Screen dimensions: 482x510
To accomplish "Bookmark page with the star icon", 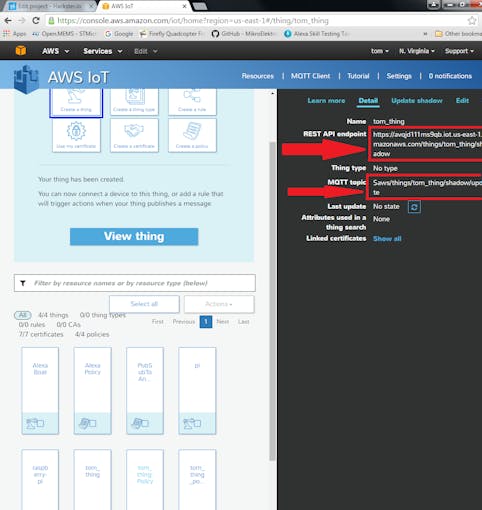I will [x=472, y=21].
